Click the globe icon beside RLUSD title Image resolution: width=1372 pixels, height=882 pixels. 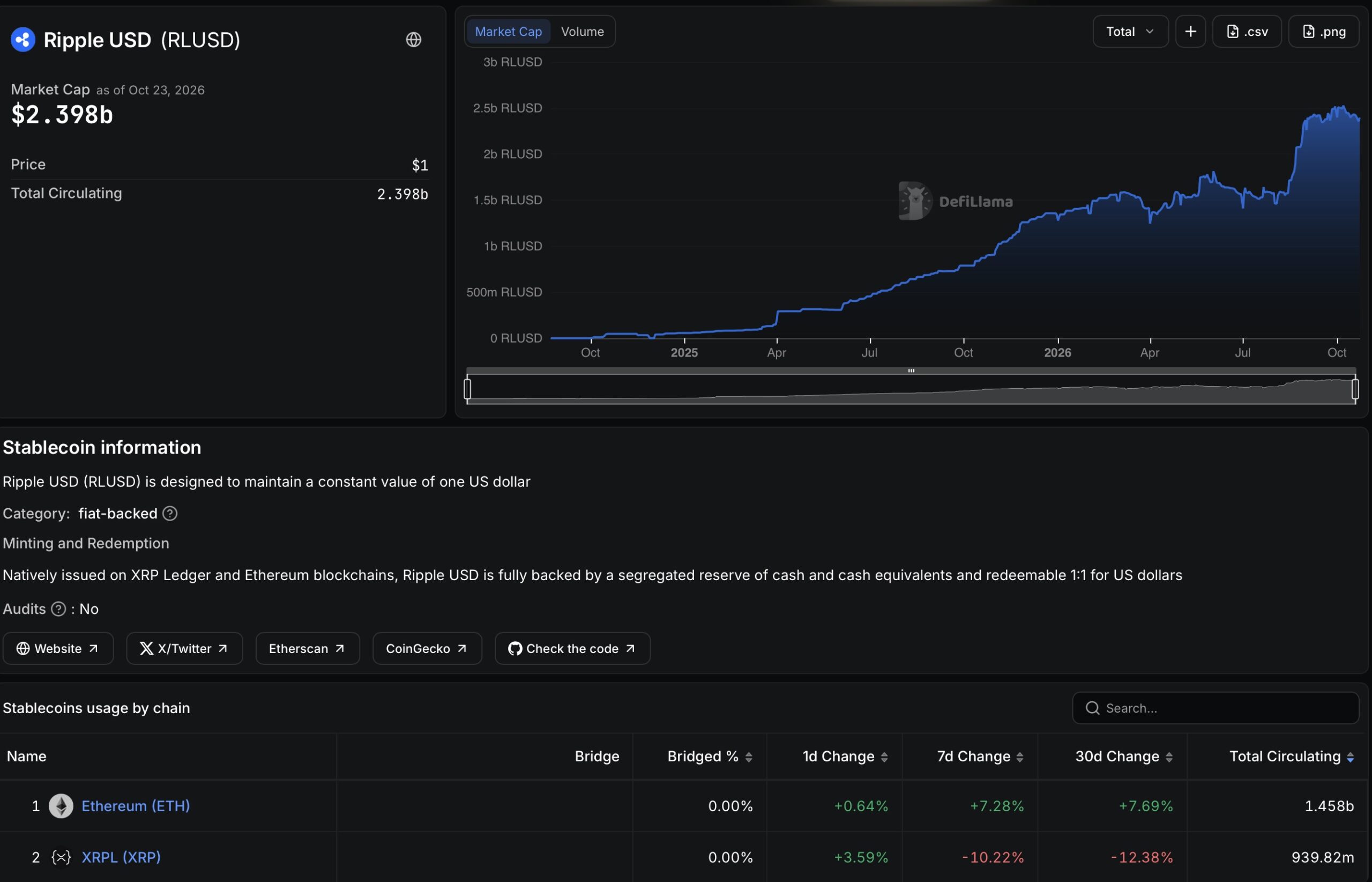pos(413,40)
